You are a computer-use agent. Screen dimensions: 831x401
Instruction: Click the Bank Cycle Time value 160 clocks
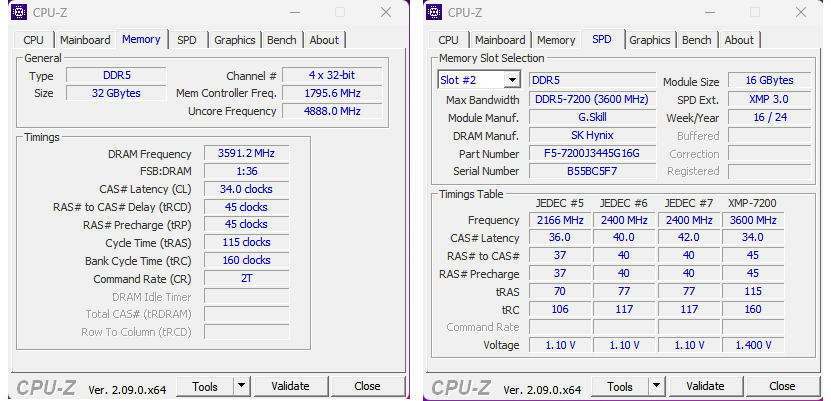pos(246,261)
